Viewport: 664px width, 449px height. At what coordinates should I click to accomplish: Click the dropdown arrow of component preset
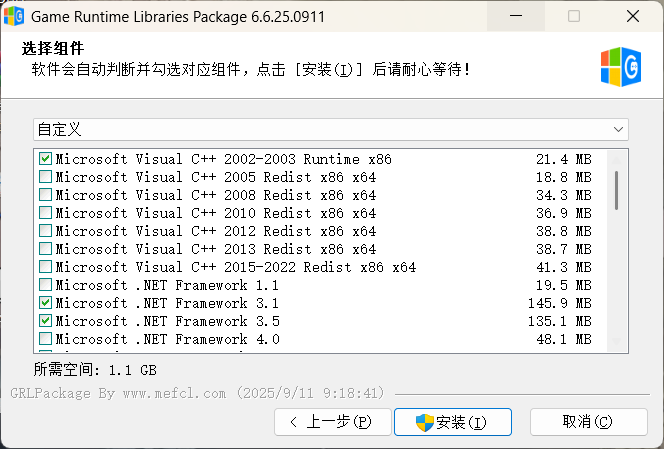[619, 130]
